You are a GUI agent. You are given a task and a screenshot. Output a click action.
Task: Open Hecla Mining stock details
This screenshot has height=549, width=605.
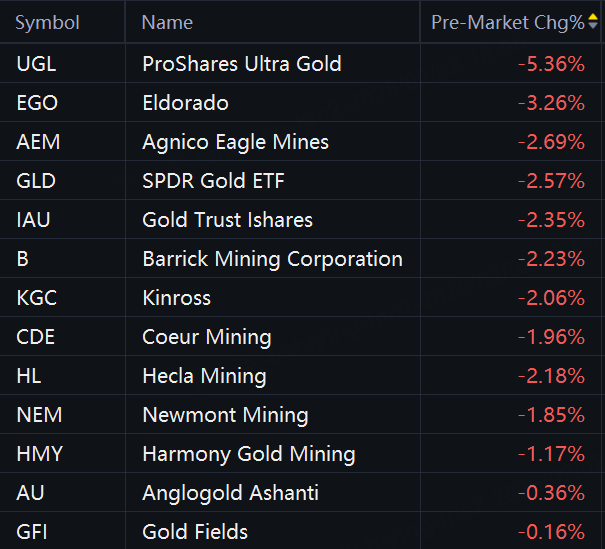tap(205, 376)
